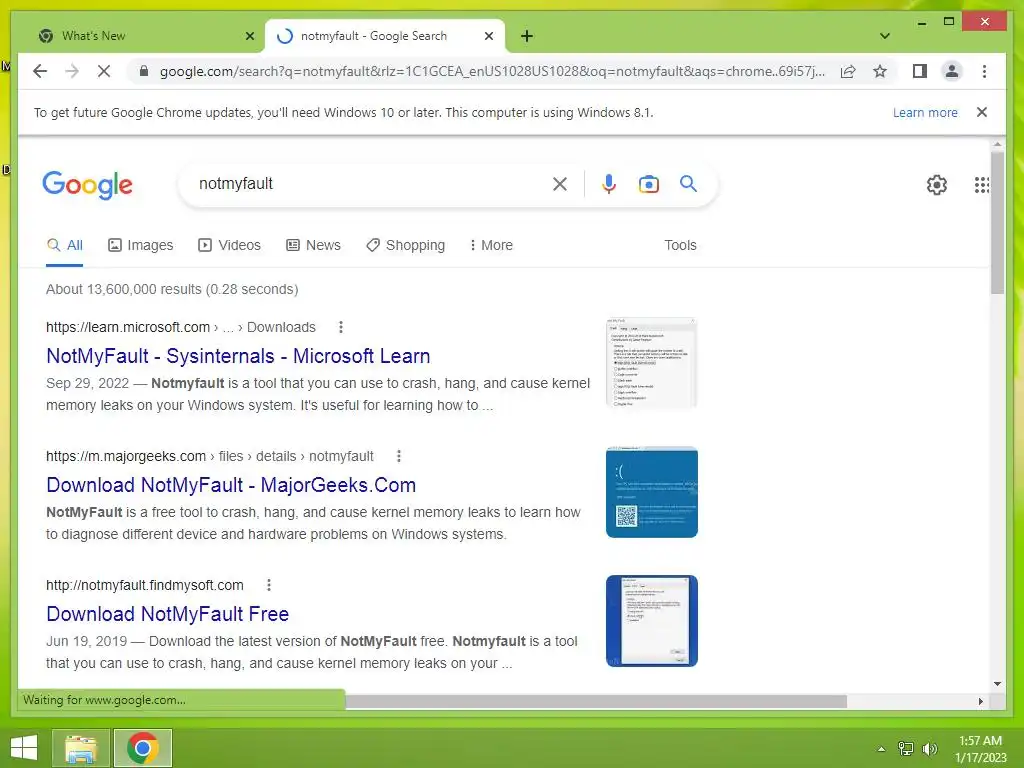This screenshot has height=768, width=1024.
Task: Open more options for MajorGeeks result
Action: (399, 456)
